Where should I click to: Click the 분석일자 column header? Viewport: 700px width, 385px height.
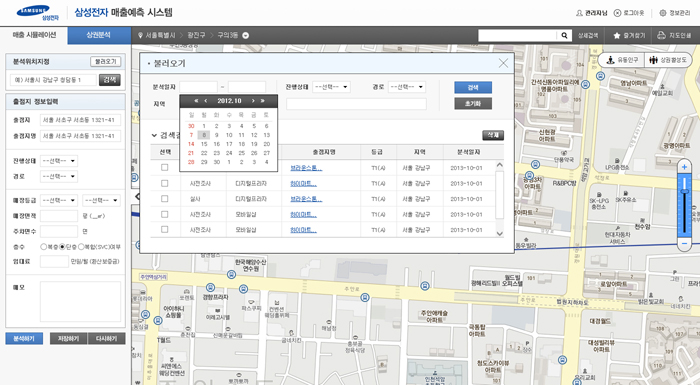468,152
